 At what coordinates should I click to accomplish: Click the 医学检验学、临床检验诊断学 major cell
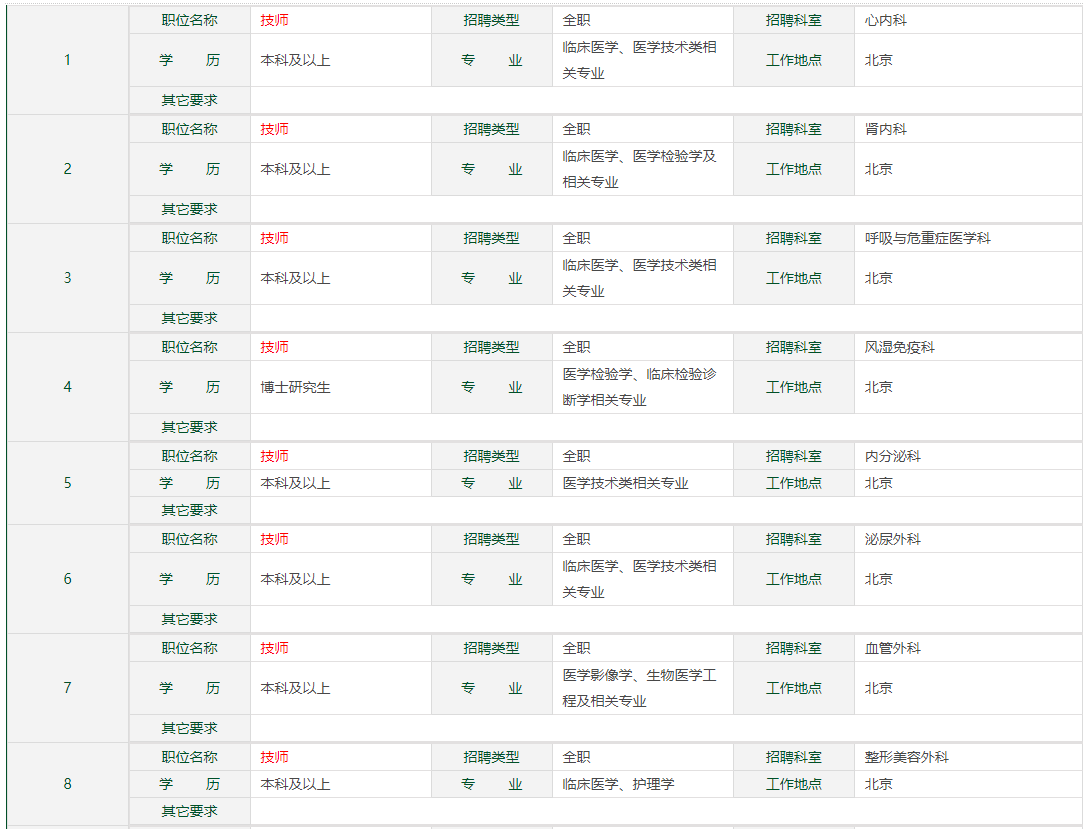pyautogui.click(x=640, y=387)
